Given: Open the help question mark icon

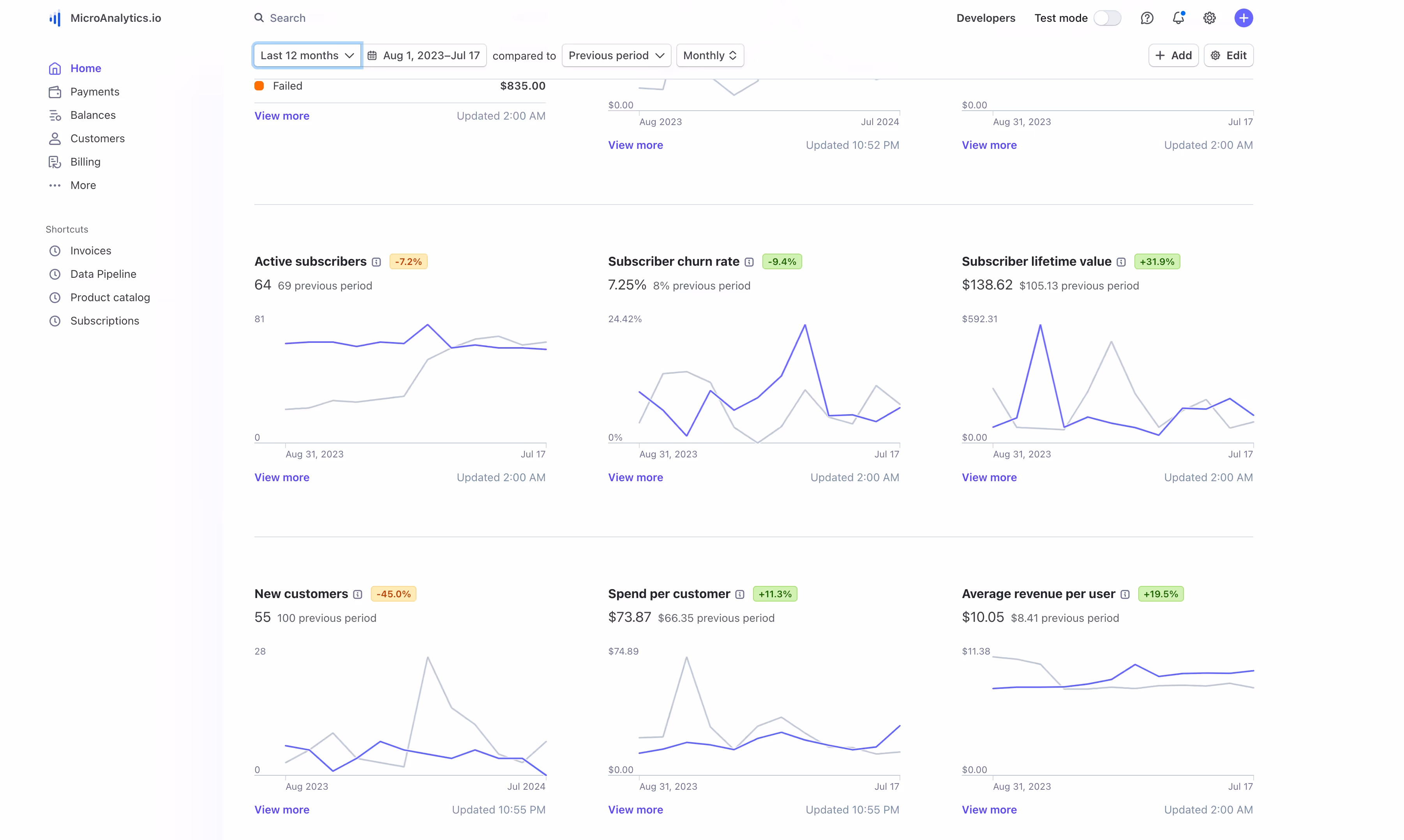Looking at the screenshot, I should (1146, 18).
